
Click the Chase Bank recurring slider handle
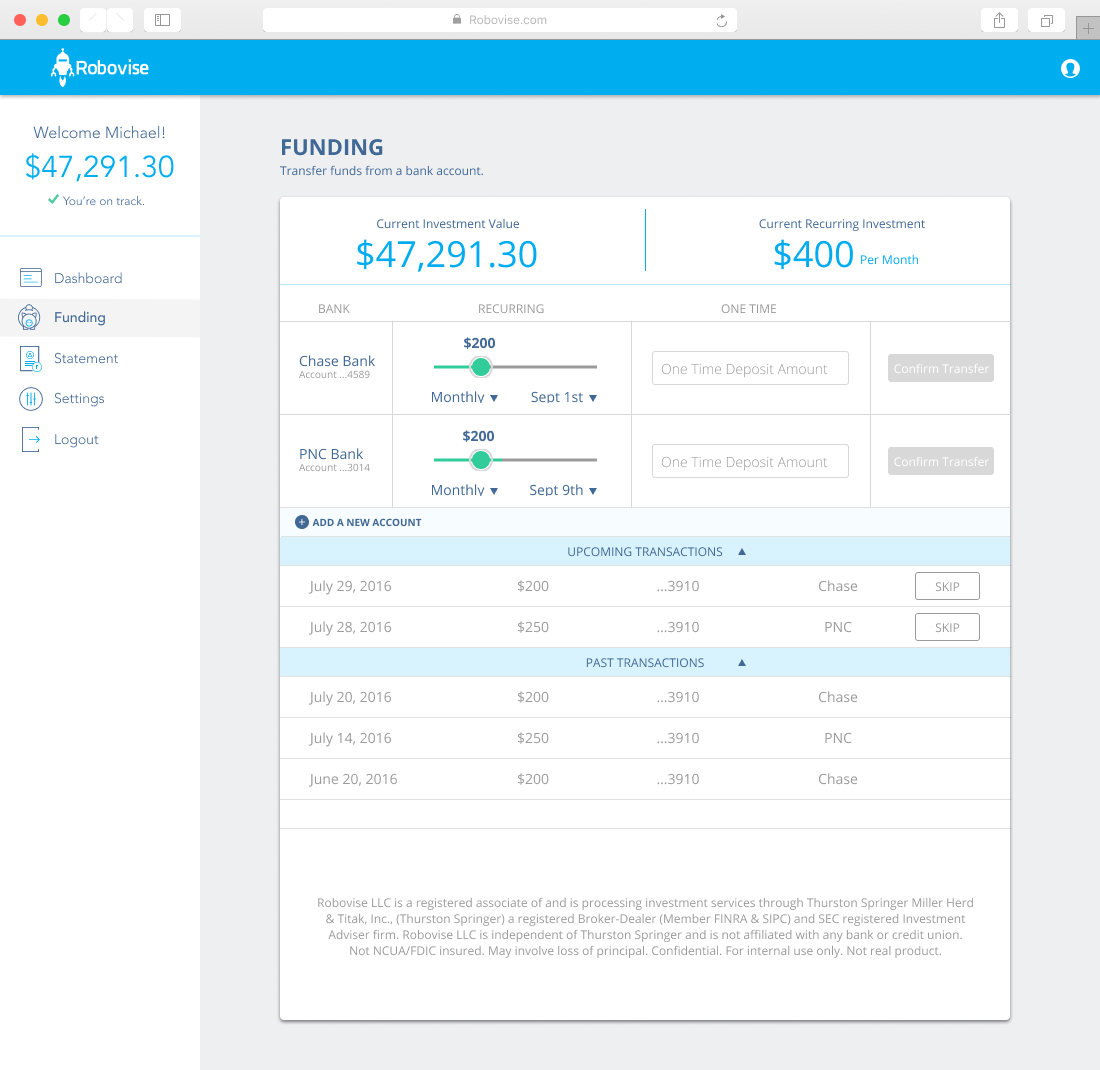click(x=481, y=367)
